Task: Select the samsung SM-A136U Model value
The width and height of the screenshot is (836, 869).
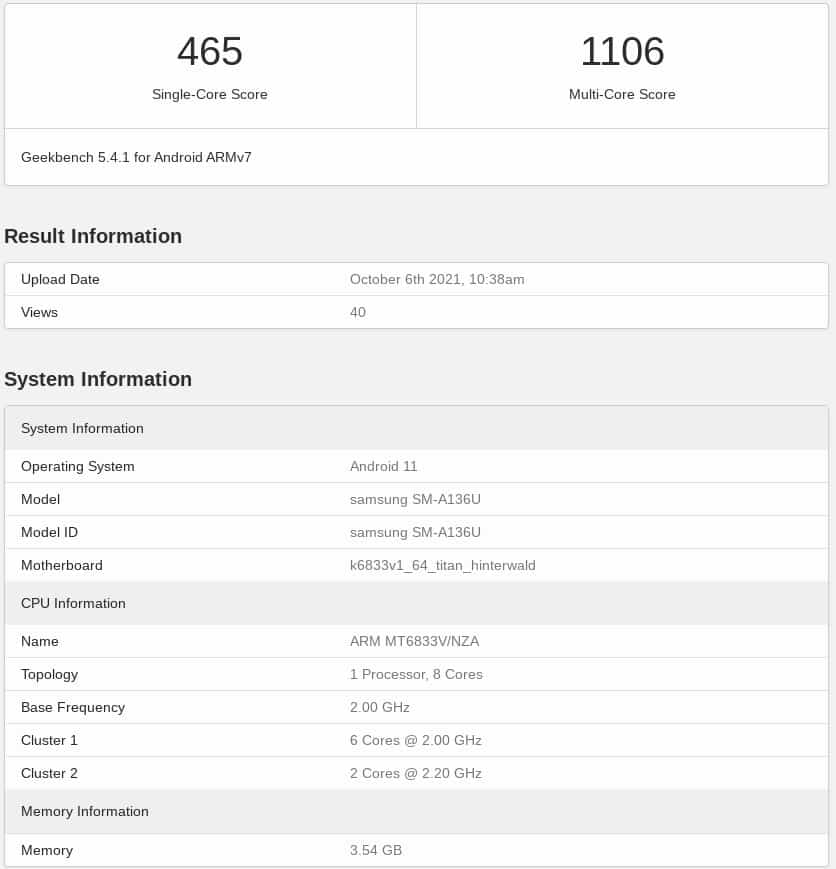Action: tap(415, 499)
